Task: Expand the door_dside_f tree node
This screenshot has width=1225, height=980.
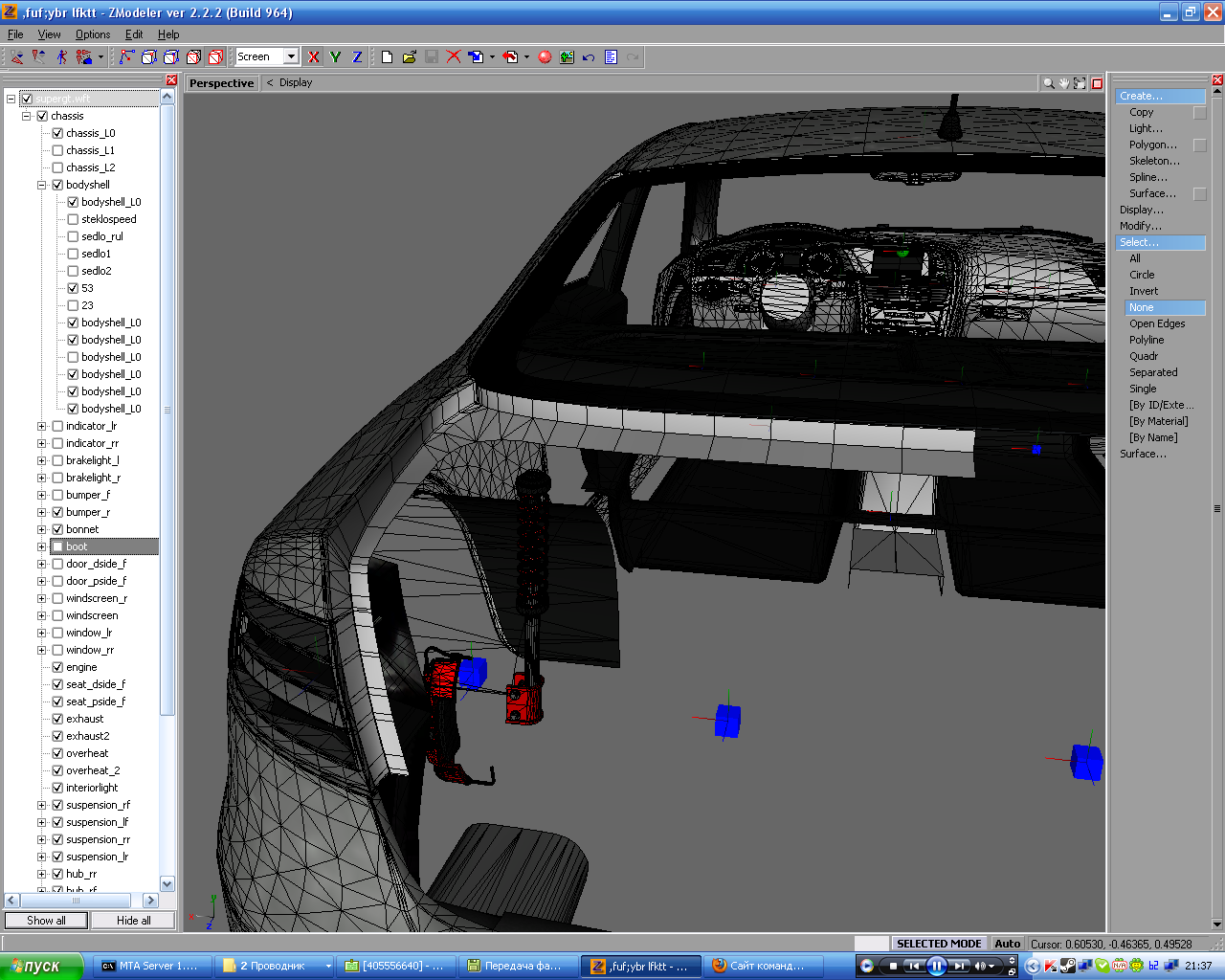Action: (x=41, y=564)
